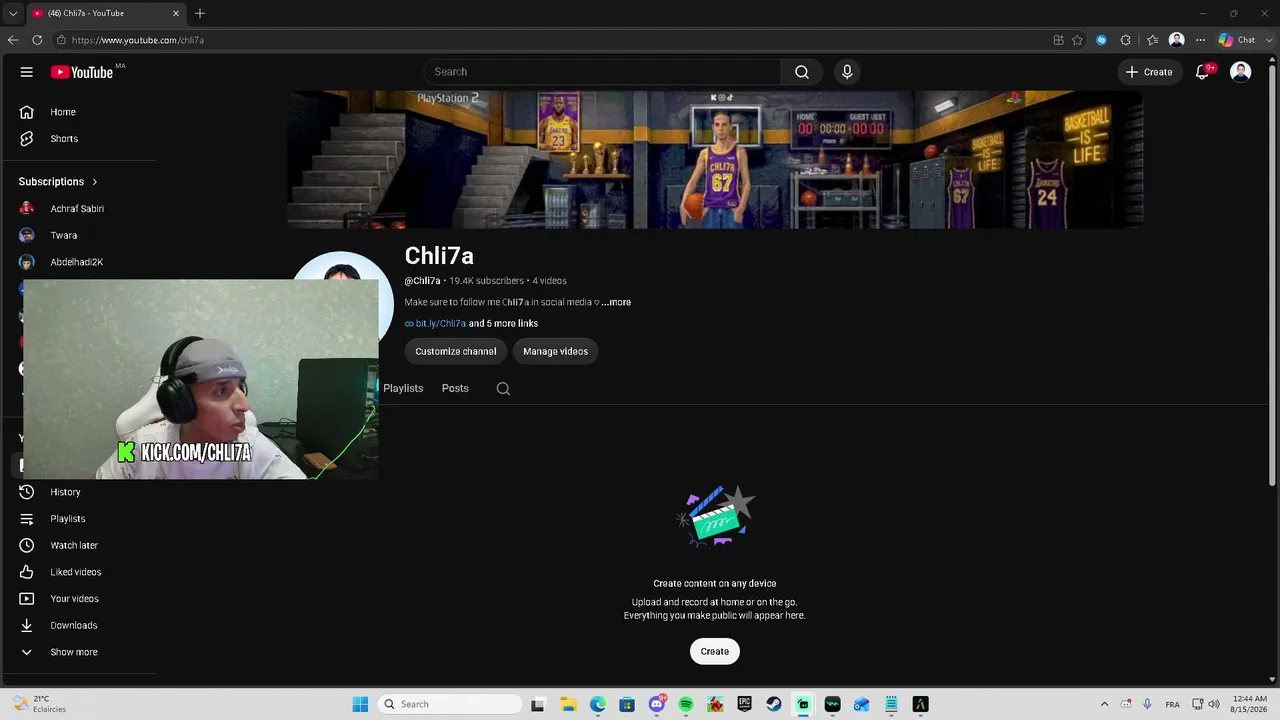
Task: Open the Shazam browser extension
Action: tap(1101, 40)
